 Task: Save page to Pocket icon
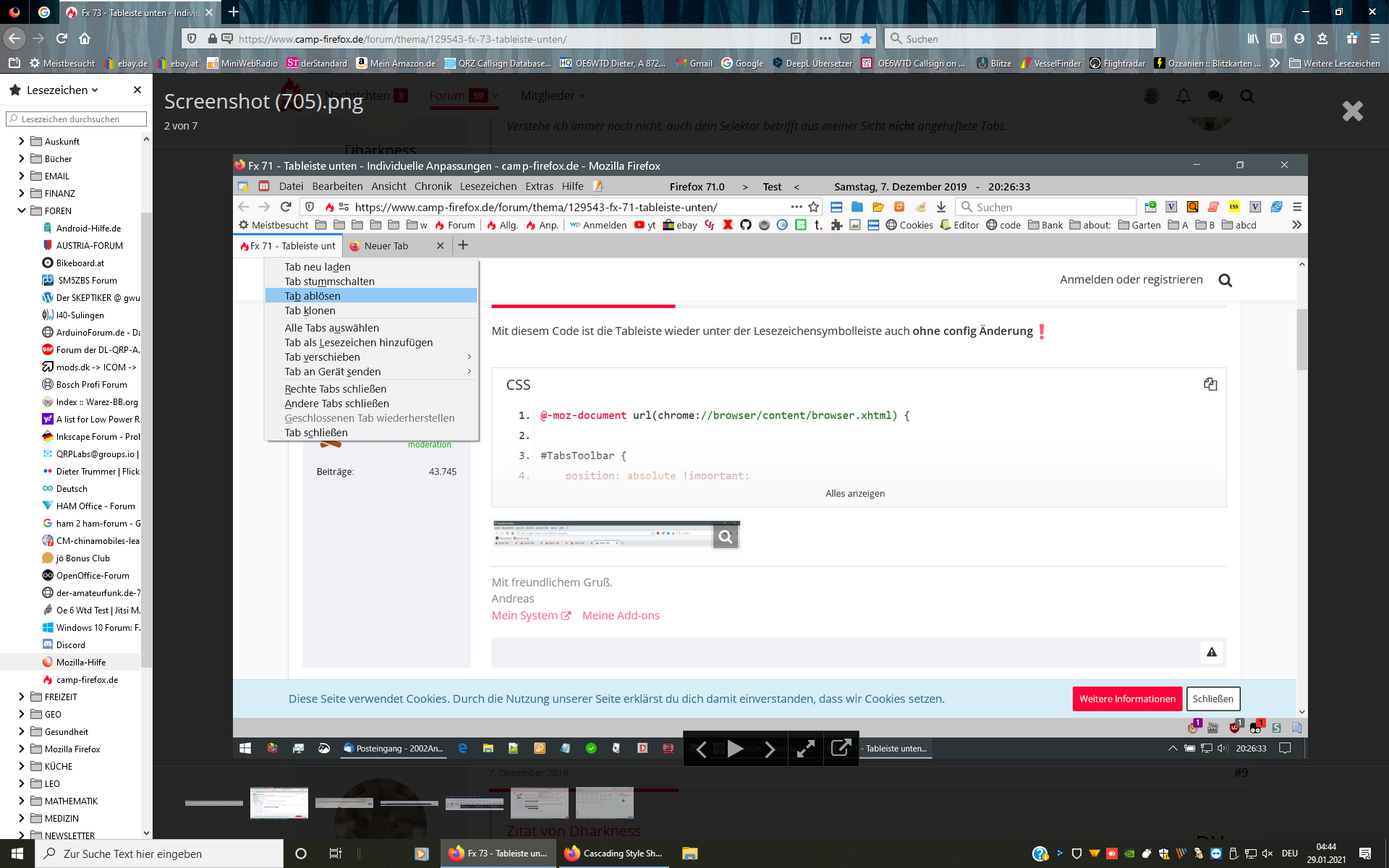845,38
